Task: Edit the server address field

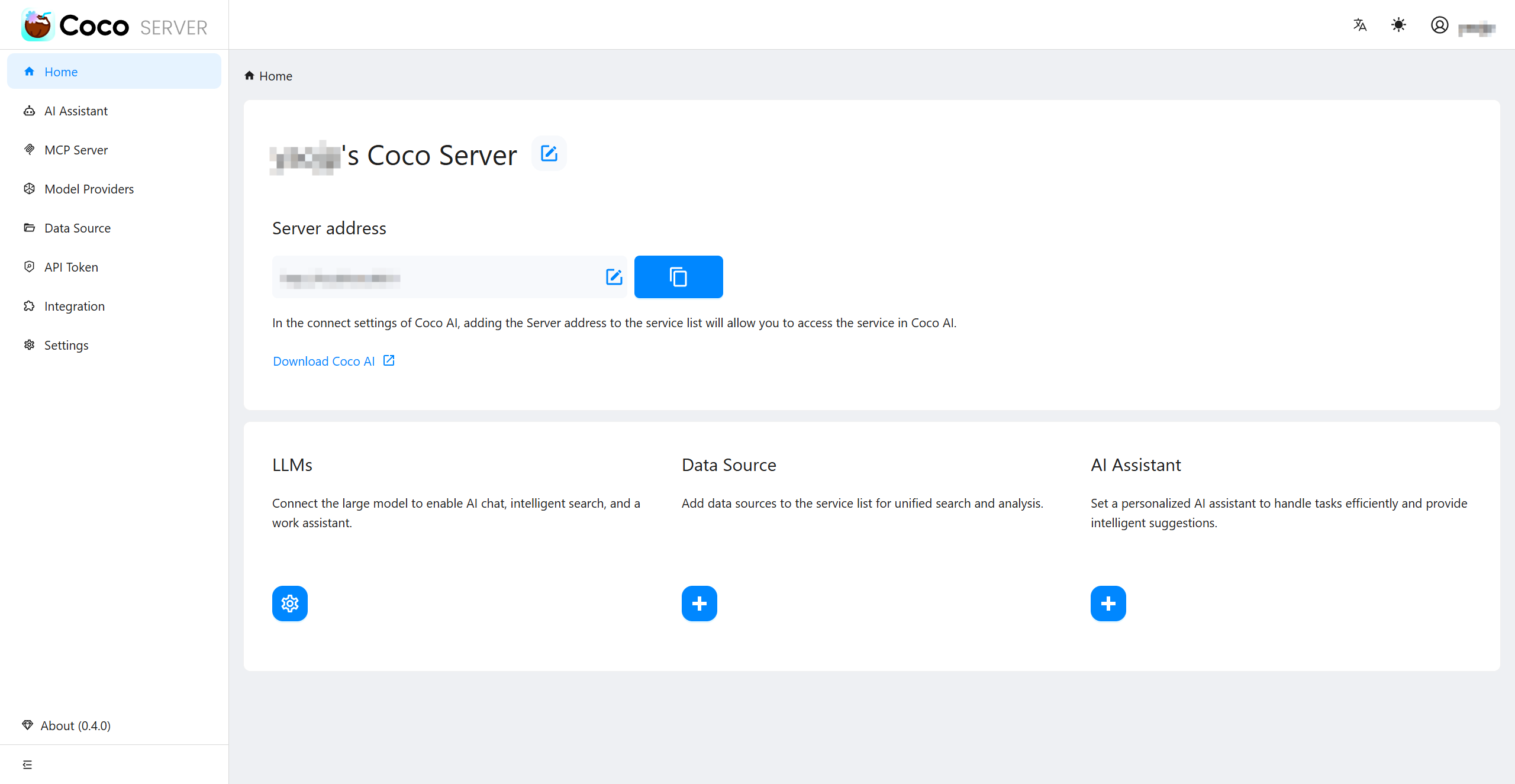Action: click(x=614, y=277)
